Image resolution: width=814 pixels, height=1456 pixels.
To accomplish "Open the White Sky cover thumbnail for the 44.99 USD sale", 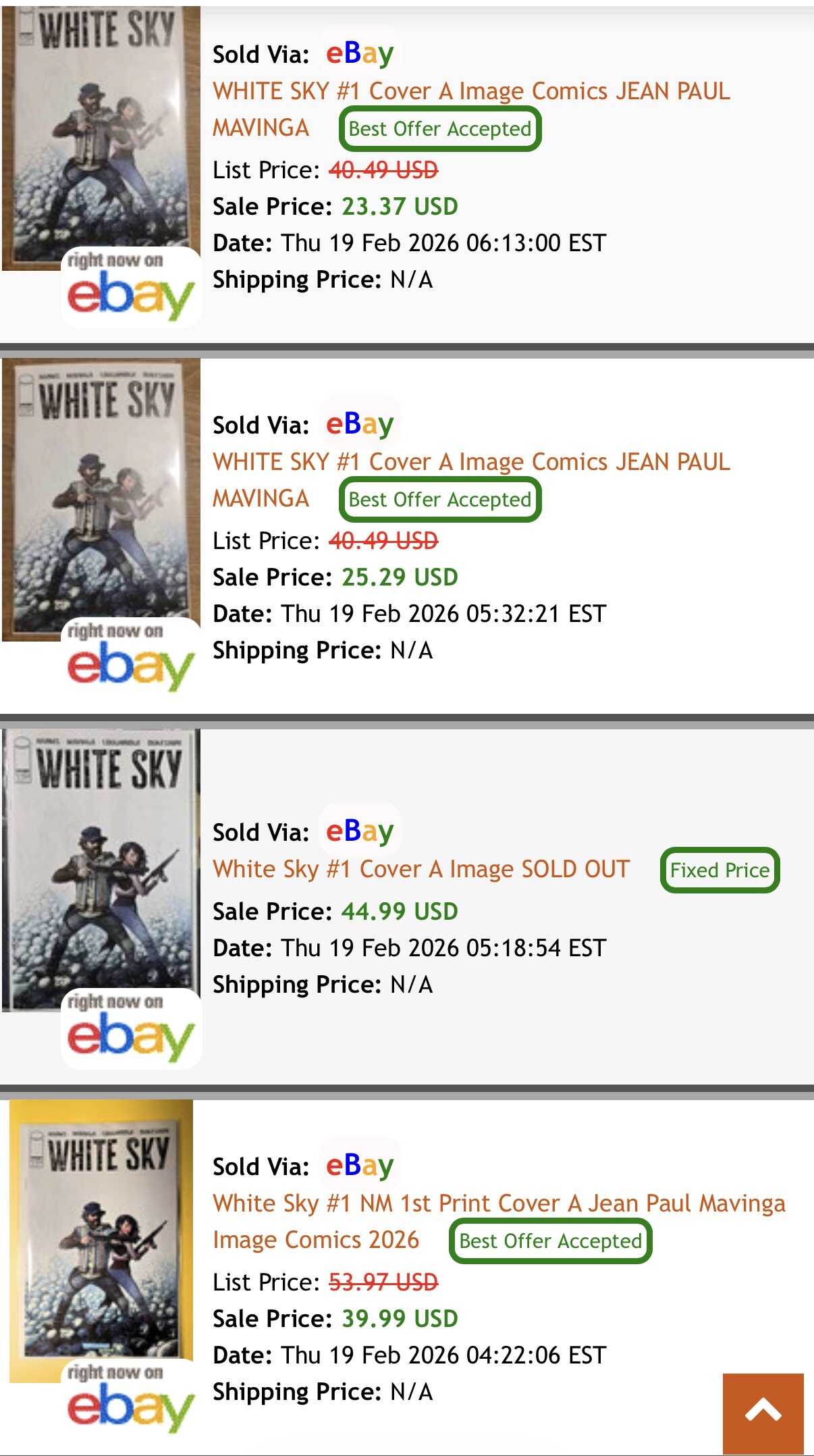I will point(101,864).
